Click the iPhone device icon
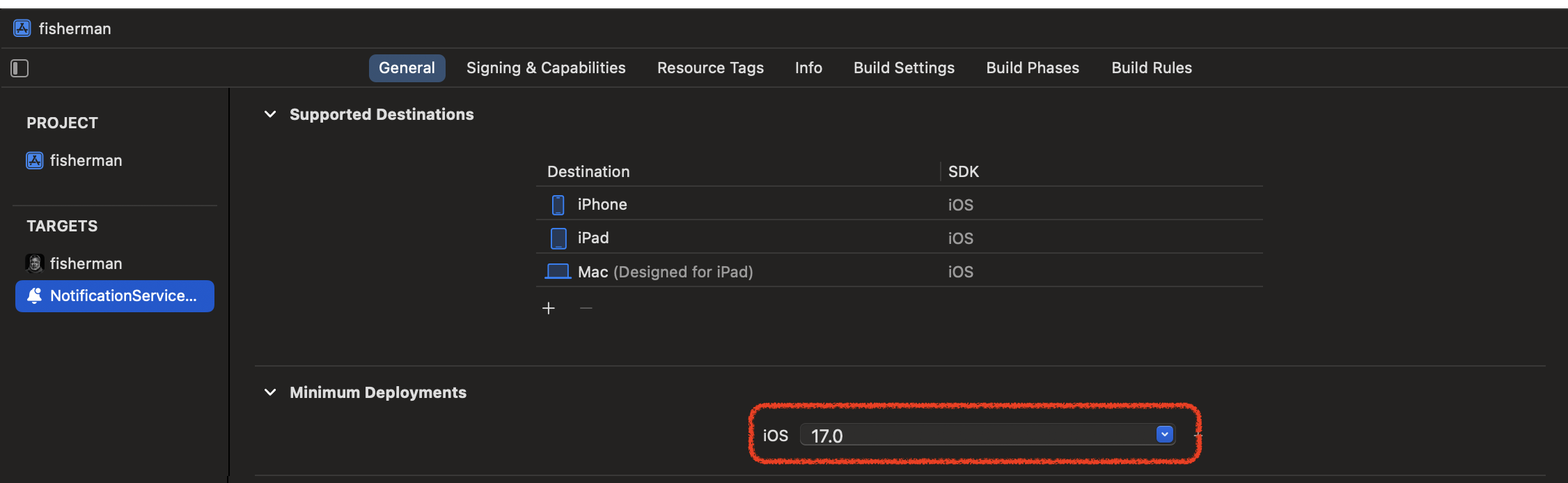 tap(558, 204)
